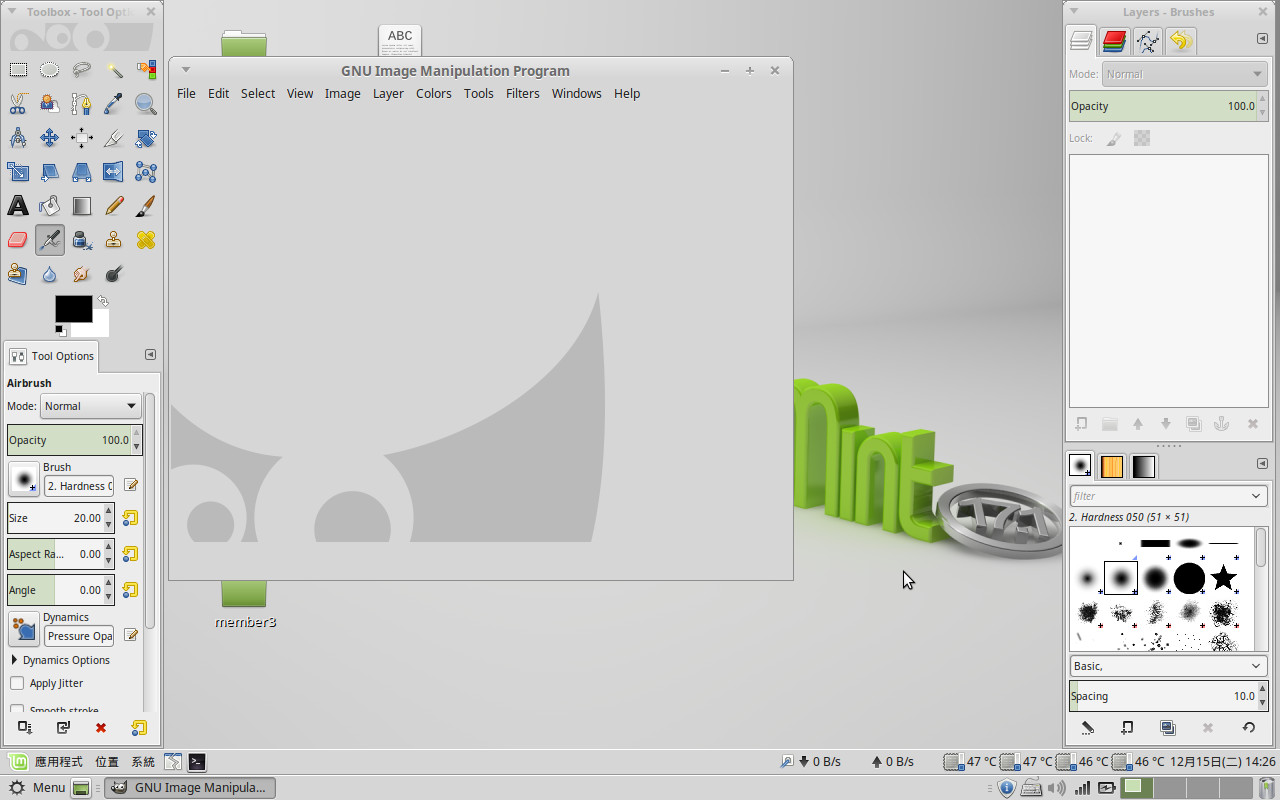Open the brush filter dropdown arrow
The width and height of the screenshot is (1280, 800).
1257,496
